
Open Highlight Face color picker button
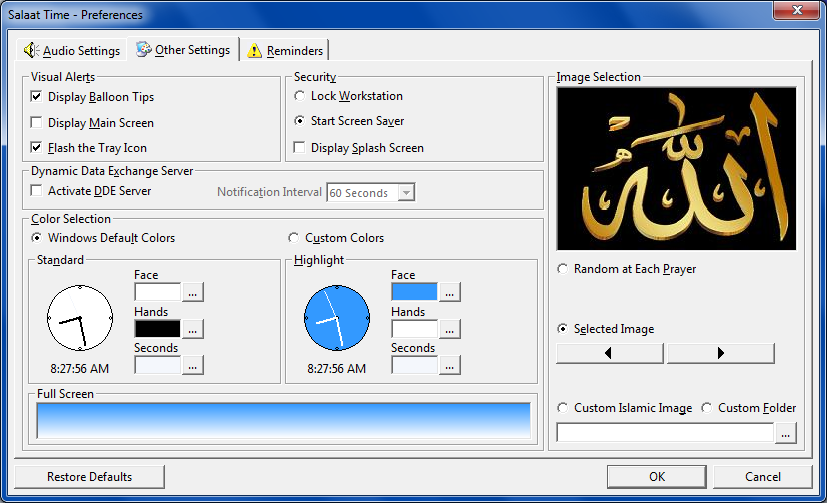click(450, 292)
